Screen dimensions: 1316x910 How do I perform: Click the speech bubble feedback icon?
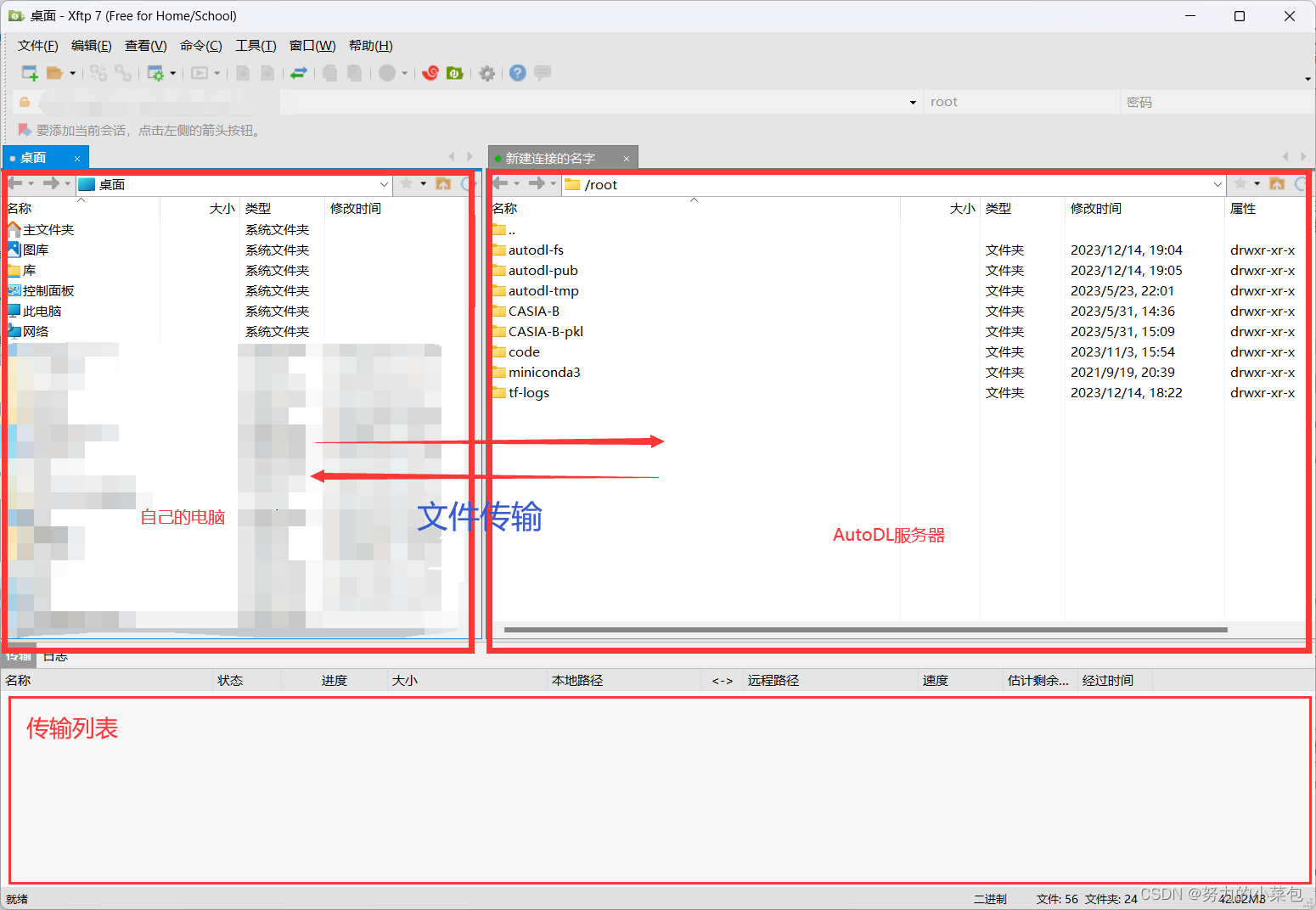click(543, 73)
